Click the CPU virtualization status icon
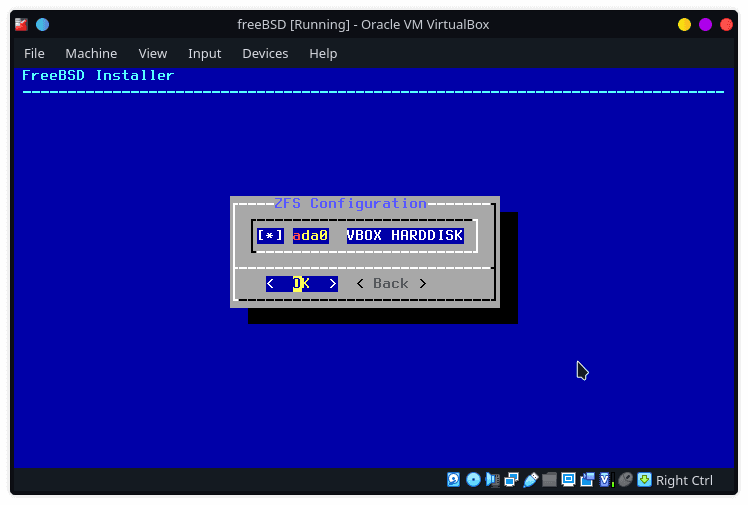This screenshot has height=505, width=748. (x=606, y=480)
